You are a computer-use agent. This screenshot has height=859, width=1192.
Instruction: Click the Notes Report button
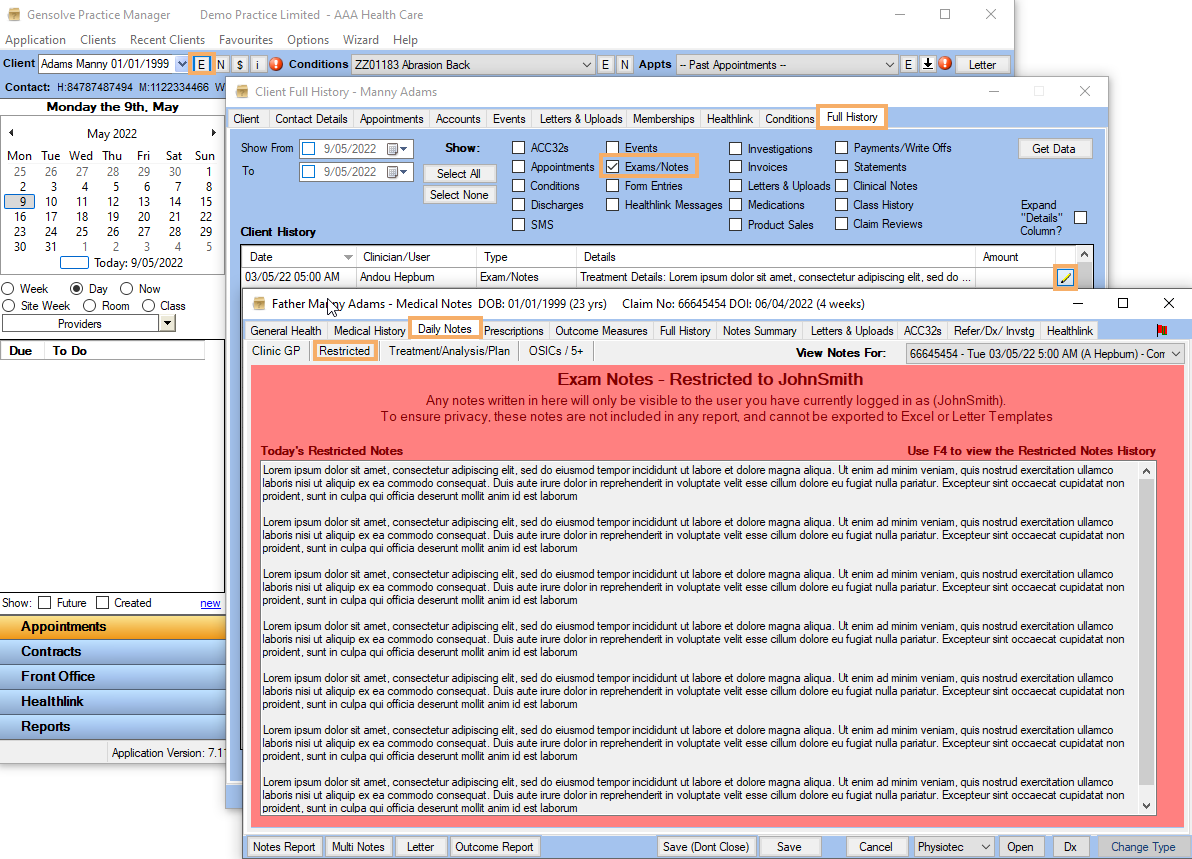coord(283,846)
